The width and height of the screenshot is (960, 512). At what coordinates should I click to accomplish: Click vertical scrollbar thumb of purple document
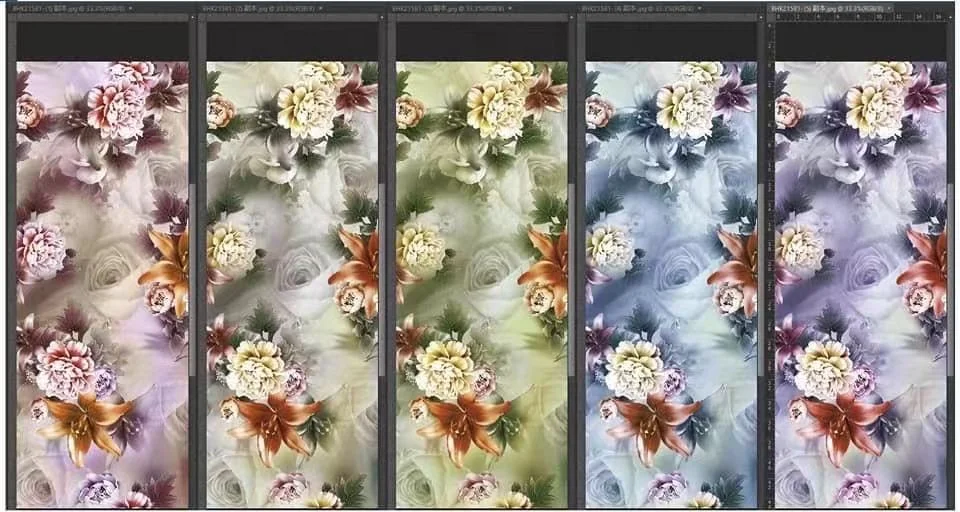[x=951, y=279]
